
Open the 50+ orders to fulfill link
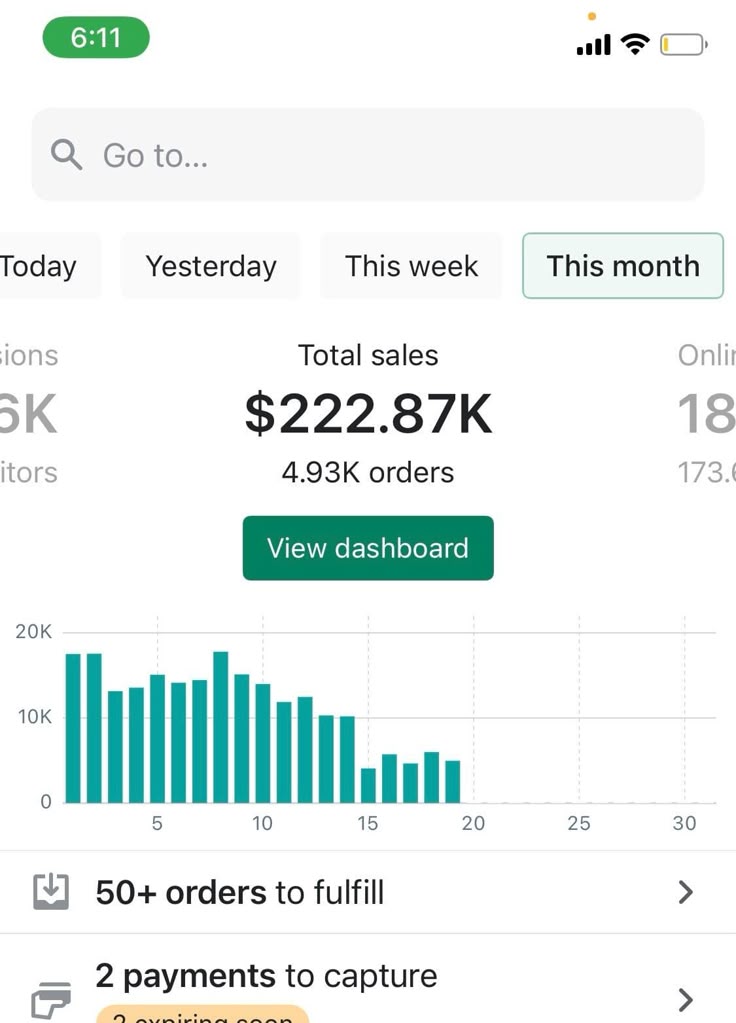[240, 892]
